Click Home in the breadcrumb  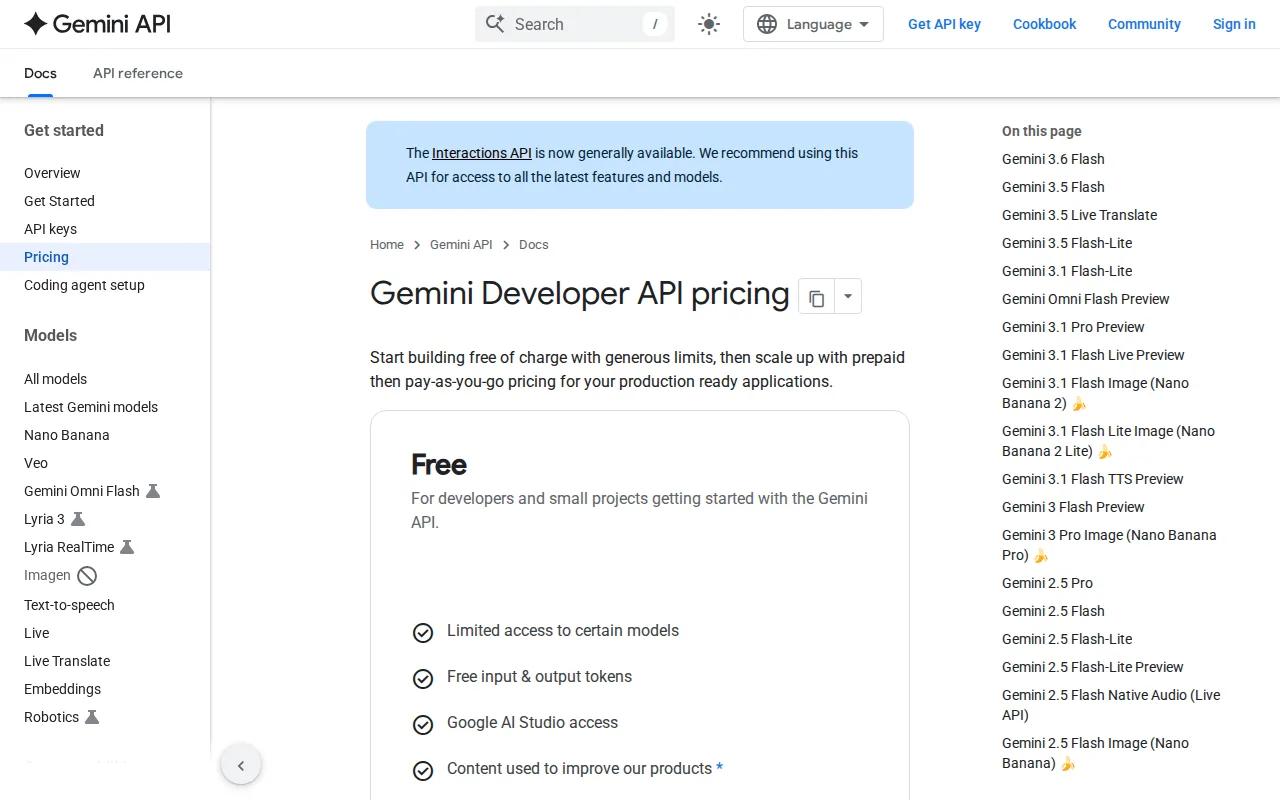387,244
